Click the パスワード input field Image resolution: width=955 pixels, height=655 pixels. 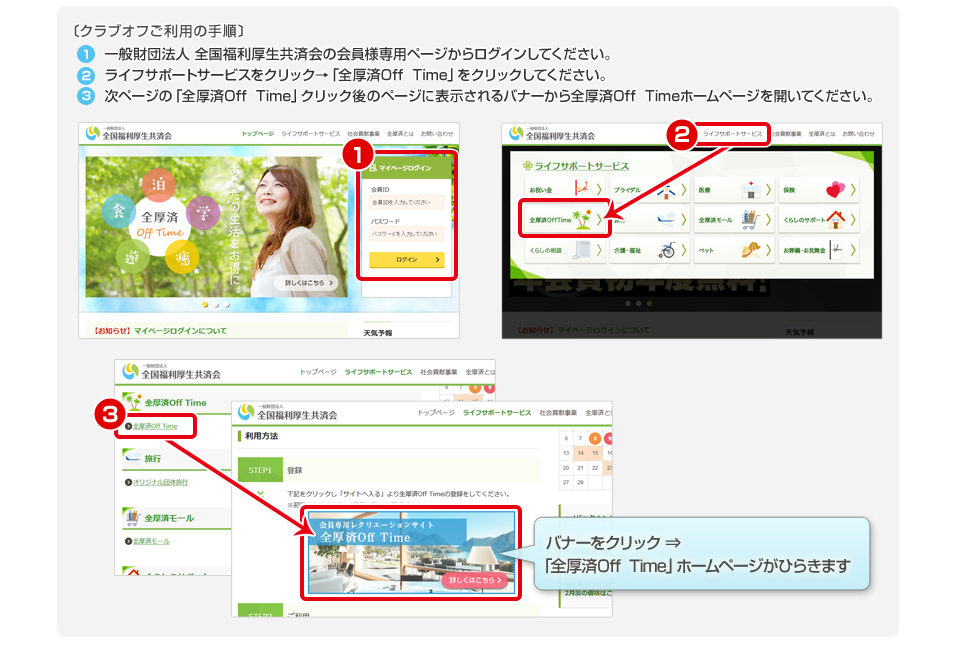click(x=407, y=234)
